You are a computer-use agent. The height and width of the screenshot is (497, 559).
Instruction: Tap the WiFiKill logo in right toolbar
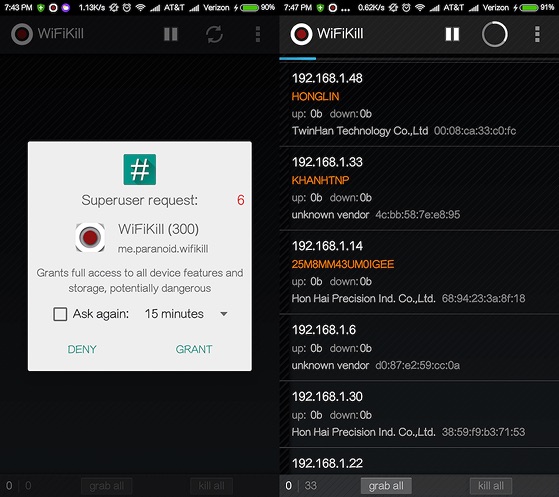click(301, 34)
